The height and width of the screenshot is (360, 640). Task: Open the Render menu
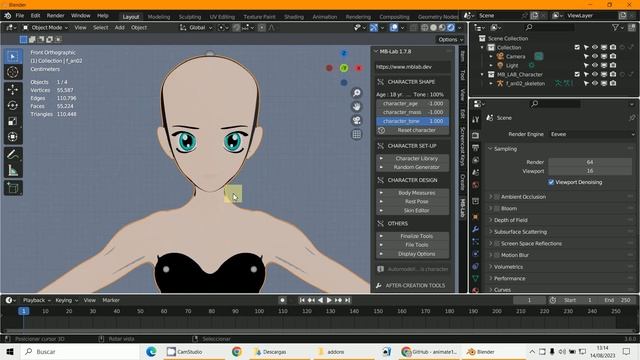(56, 16)
